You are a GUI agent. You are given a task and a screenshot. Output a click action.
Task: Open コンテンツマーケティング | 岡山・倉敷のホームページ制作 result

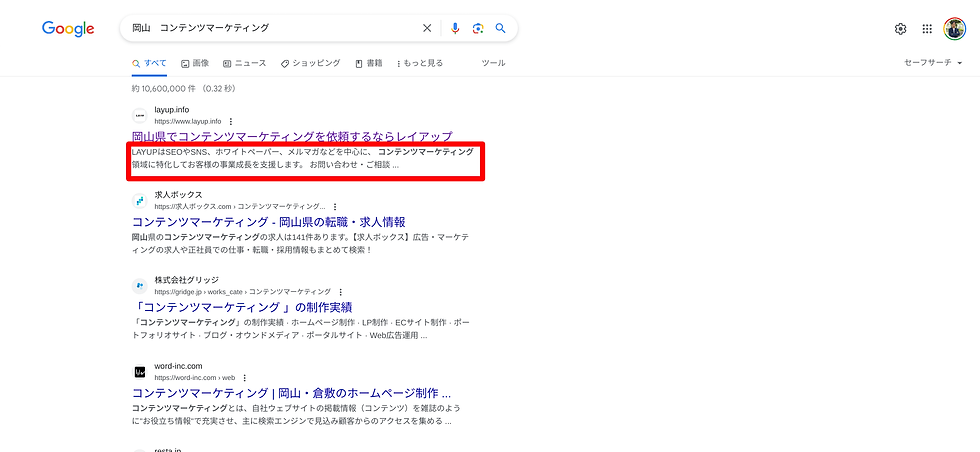291,393
